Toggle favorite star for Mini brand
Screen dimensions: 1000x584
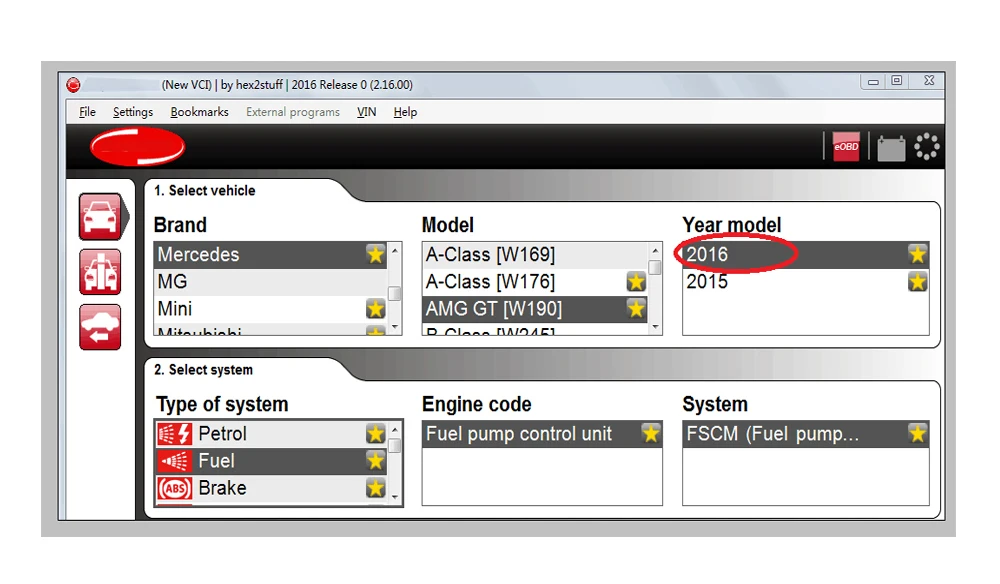pos(376,309)
